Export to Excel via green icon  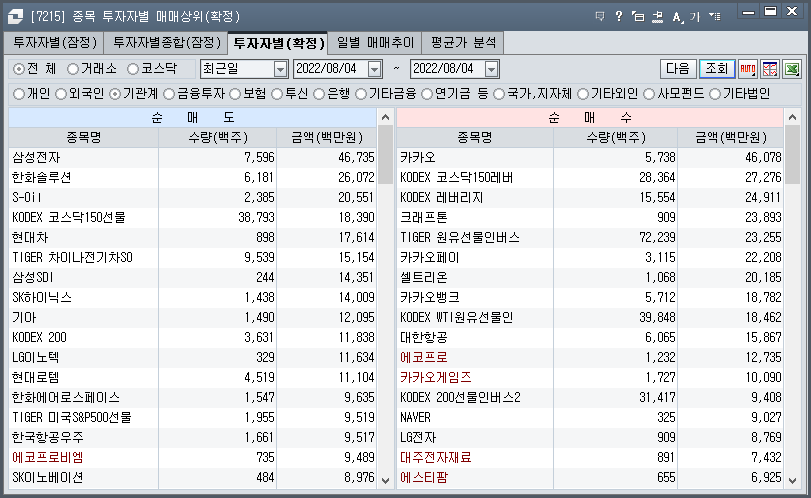point(792,69)
